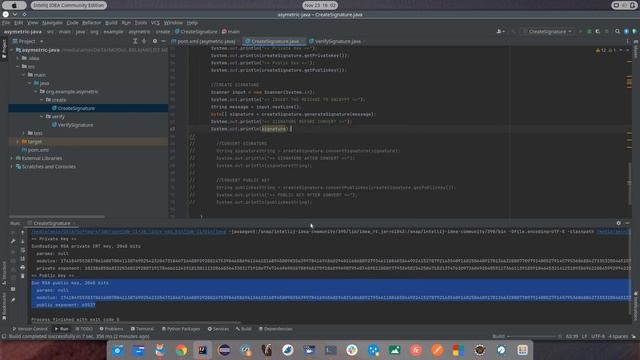This screenshot has width=640, height=360.
Task: Click the UTF-8 encoding in the status bar
Action: [x=598, y=336]
